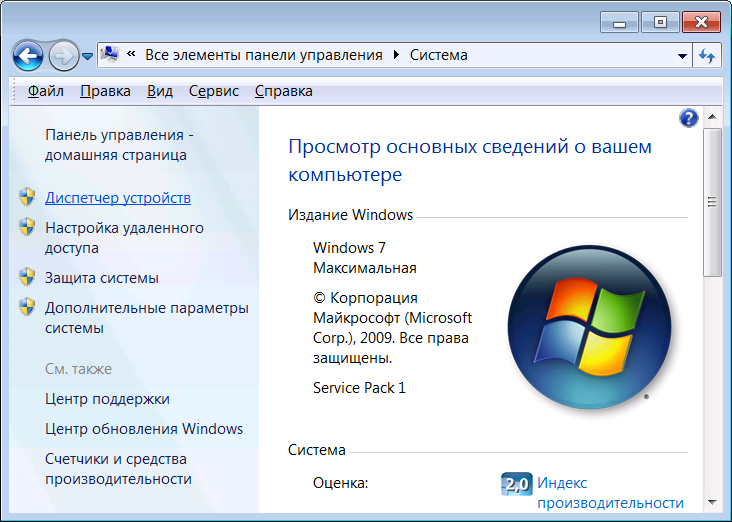Click the Windows 7 logo image
The width and height of the screenshot is (732, 522).
(x=589, y=327)
